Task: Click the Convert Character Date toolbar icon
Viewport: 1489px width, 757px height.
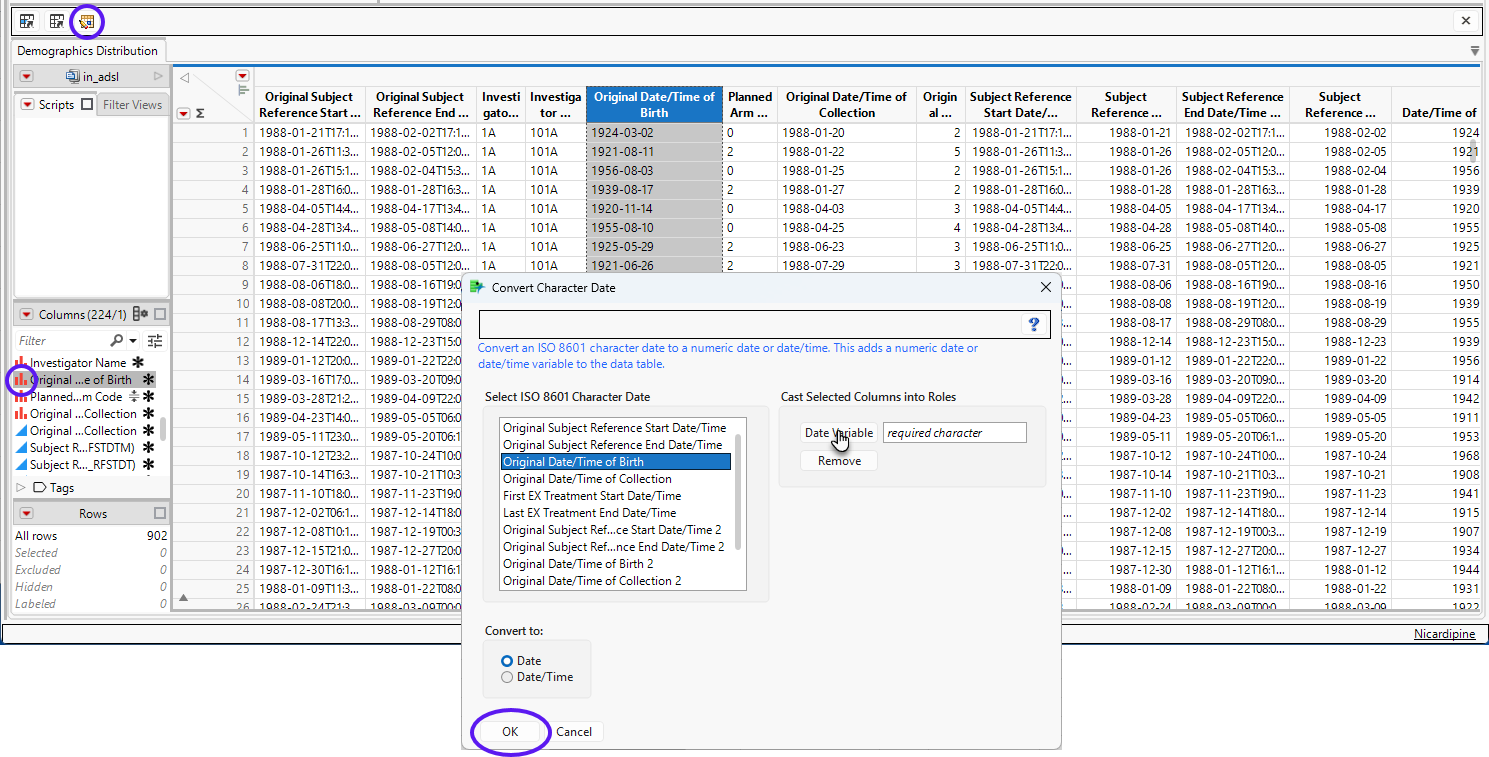Action: [x=88, y=21]
